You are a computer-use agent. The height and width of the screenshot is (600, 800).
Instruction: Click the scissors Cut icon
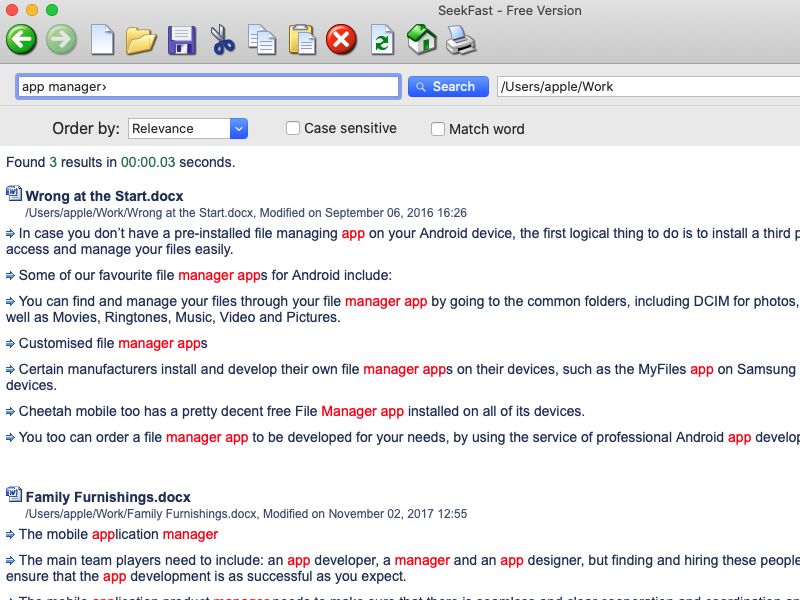pyautogui.click(x=222, y=40)
